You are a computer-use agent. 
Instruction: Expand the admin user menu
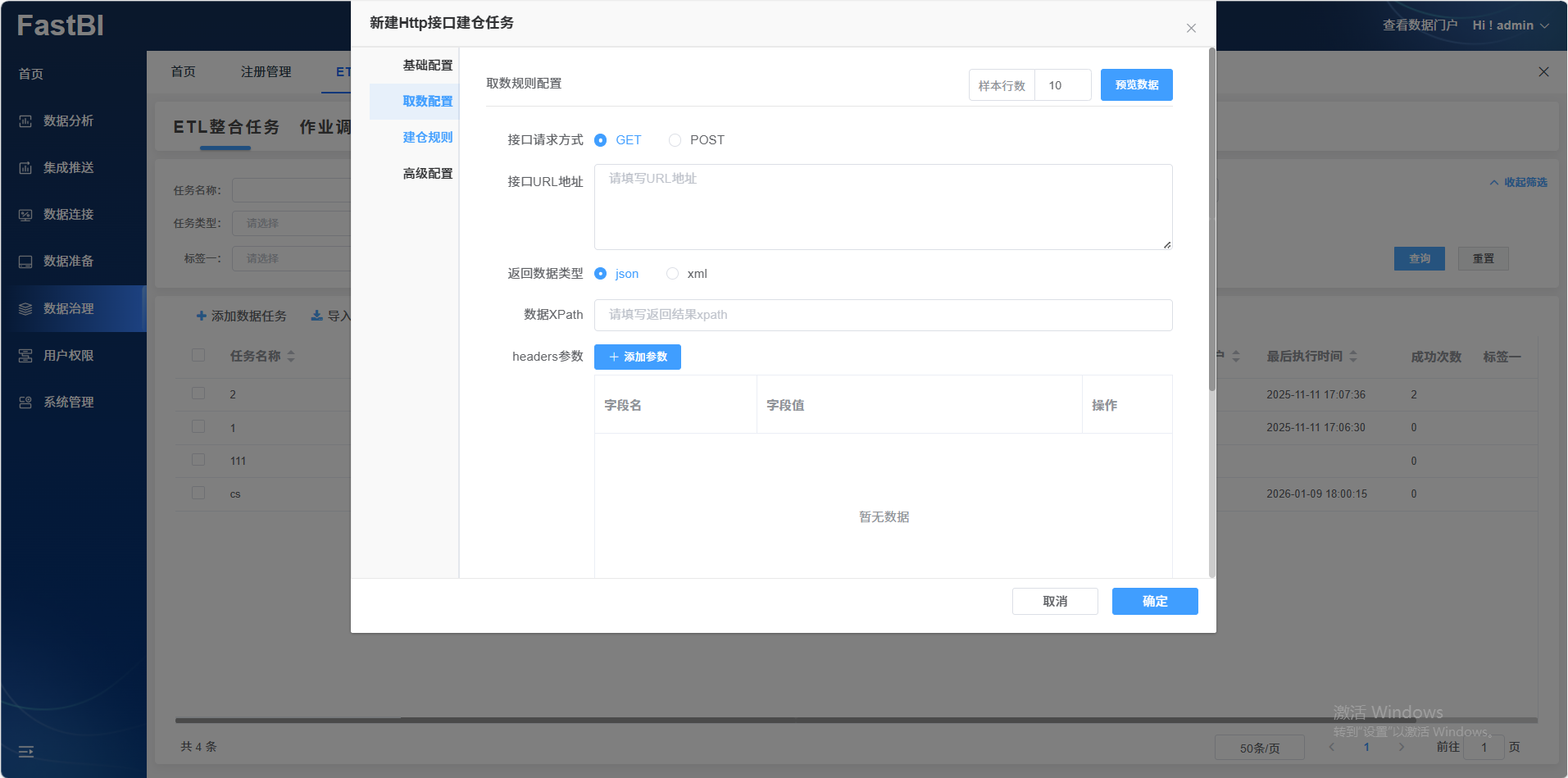pyautogui.click(x=1511, y=25)
